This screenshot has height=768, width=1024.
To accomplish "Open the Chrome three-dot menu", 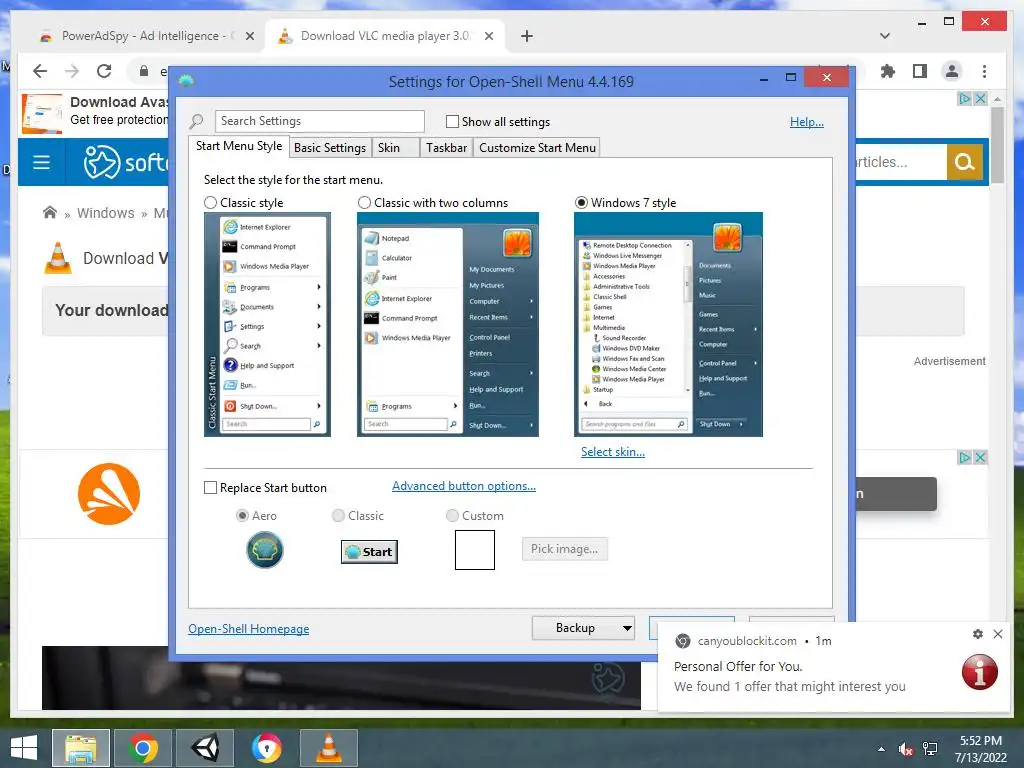I will click(x=984, y=71).
